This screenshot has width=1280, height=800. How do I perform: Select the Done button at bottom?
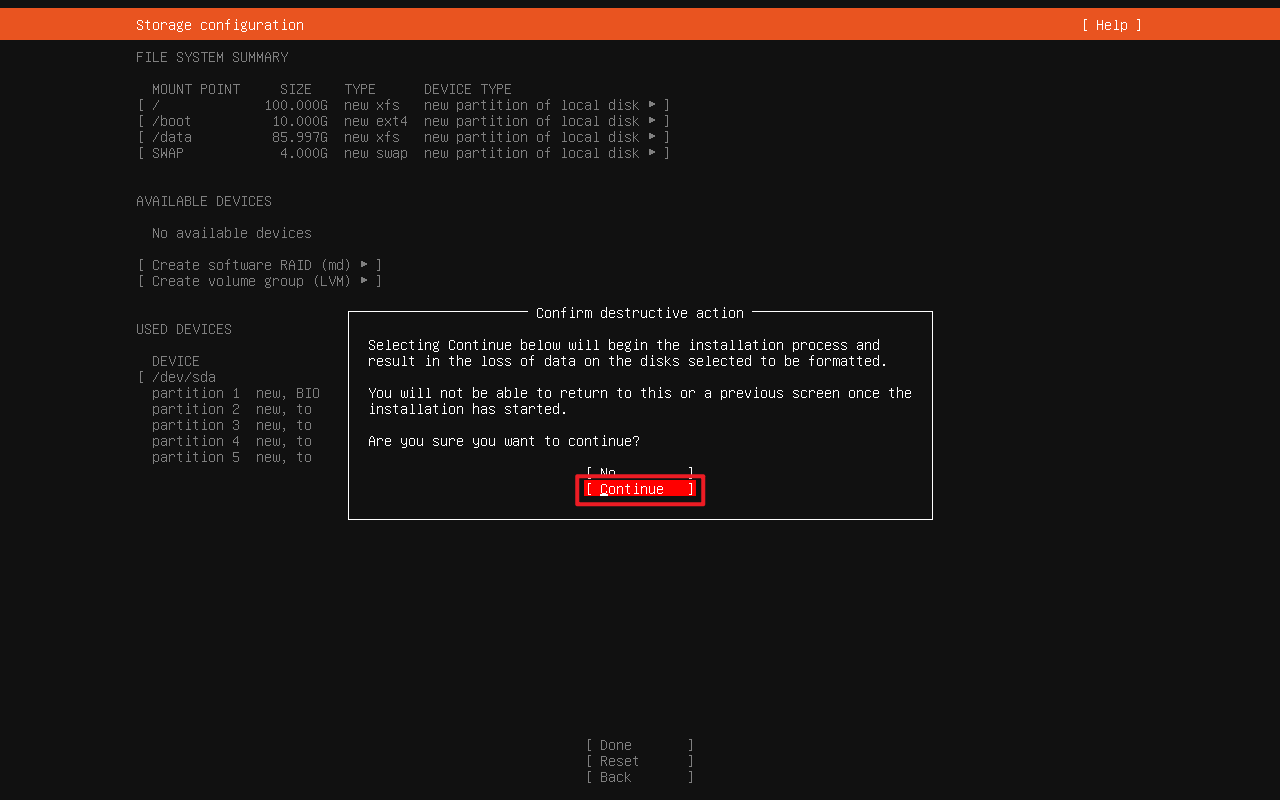click(640, 745)
